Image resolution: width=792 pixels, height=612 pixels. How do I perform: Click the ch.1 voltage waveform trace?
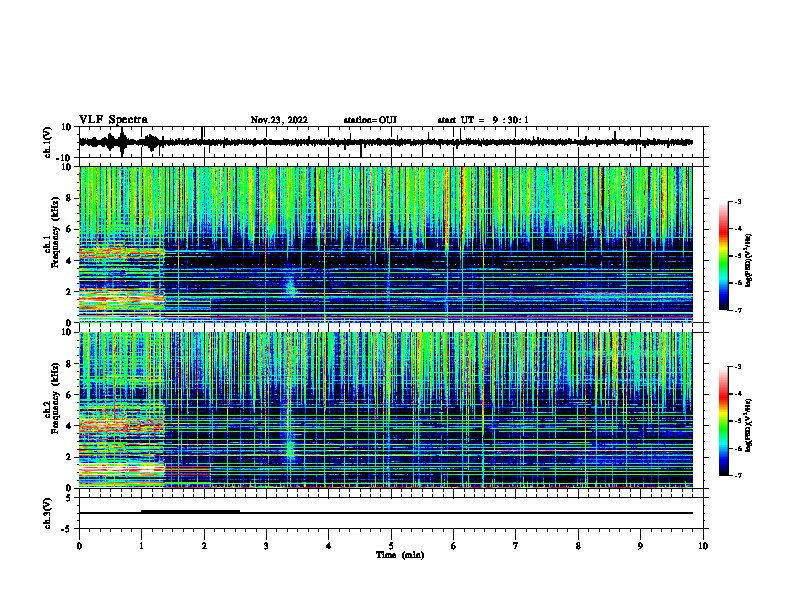[x=386, y=142]
